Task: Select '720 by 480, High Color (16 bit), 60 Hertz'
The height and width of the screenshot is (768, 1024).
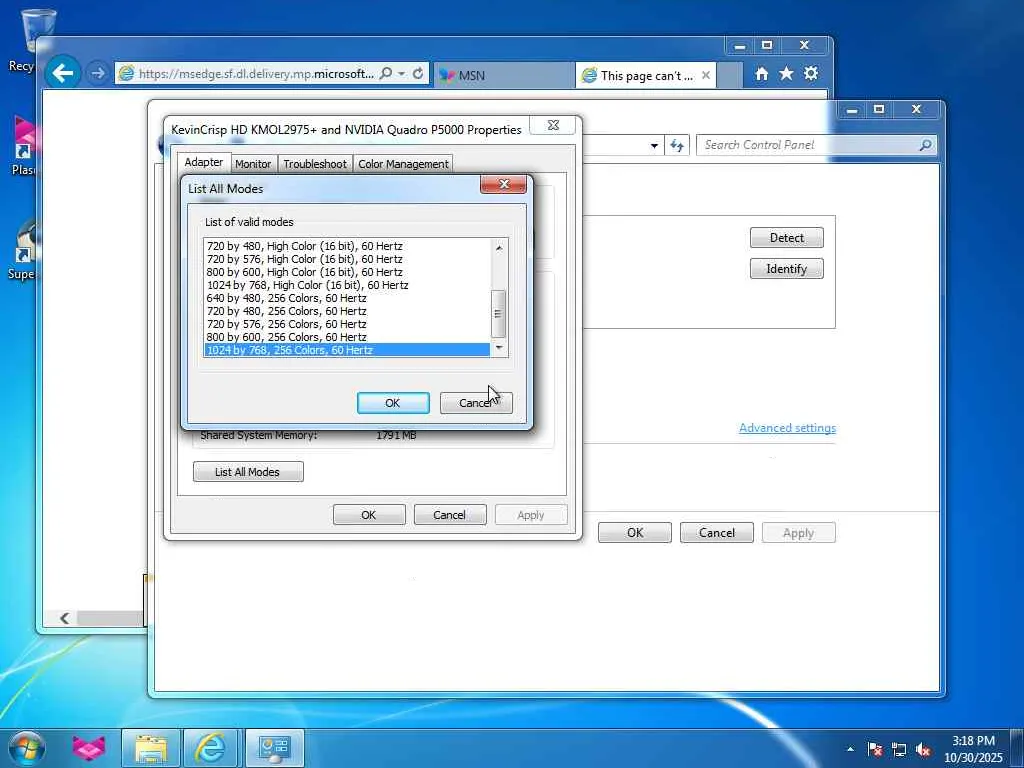Action: (347, 246)
